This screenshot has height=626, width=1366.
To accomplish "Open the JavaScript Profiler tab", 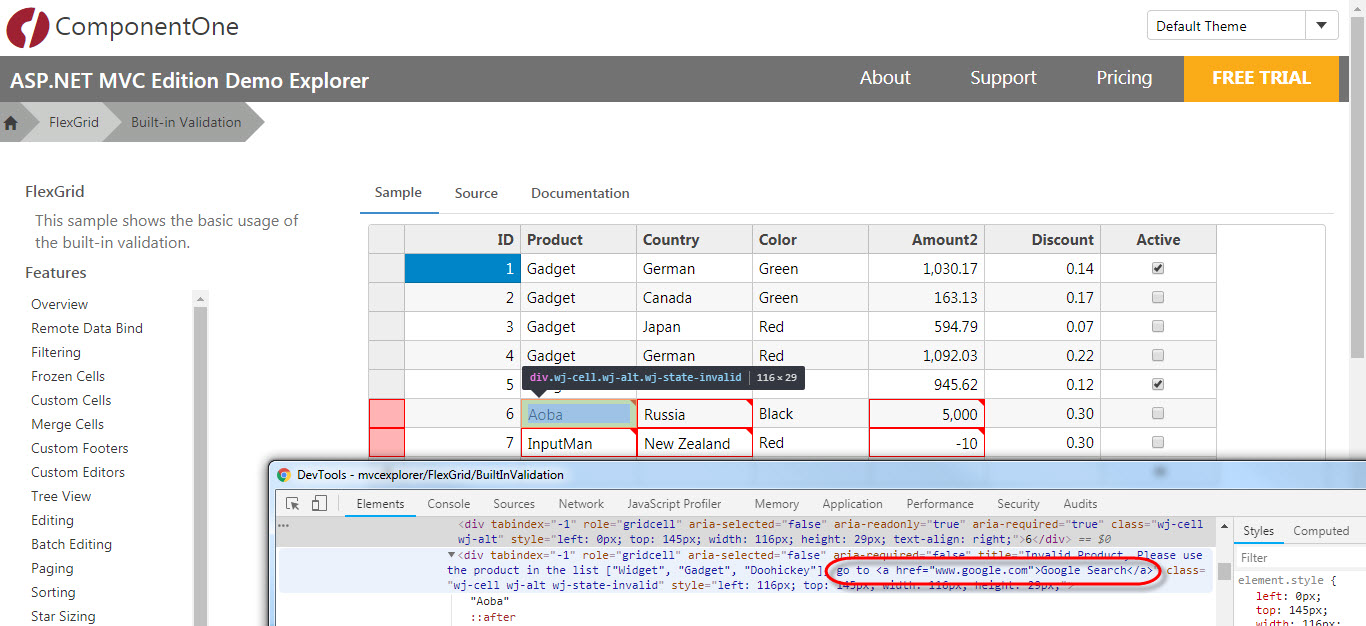I will (674, 504).
